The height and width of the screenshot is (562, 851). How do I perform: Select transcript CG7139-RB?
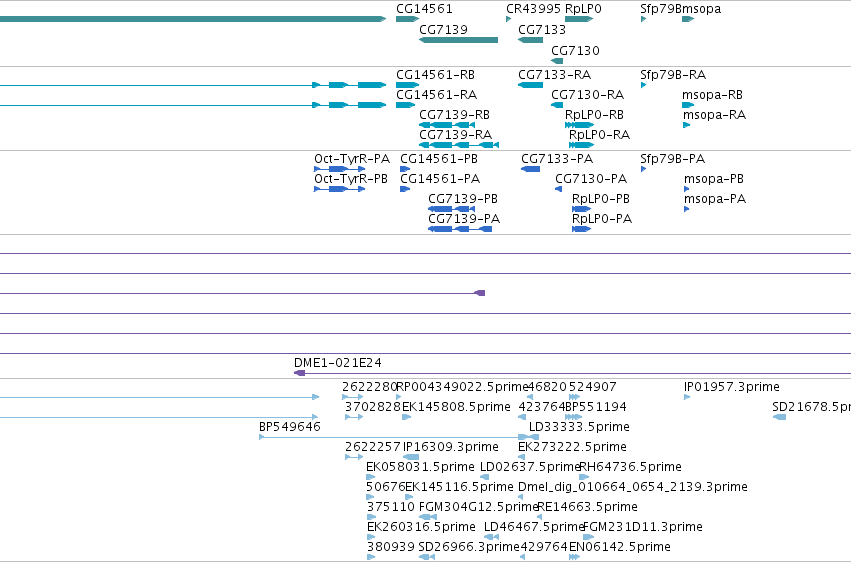[x=455, y=115]
